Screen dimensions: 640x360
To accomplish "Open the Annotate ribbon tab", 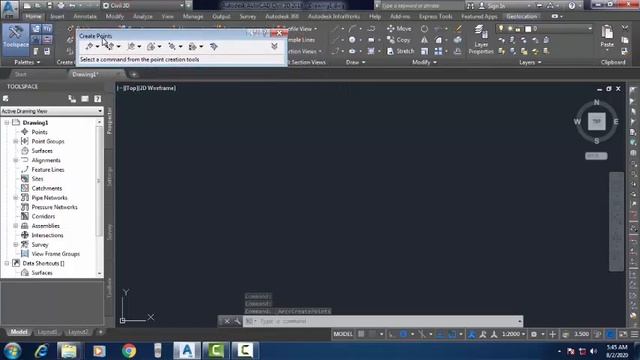I will pos(85,16).
